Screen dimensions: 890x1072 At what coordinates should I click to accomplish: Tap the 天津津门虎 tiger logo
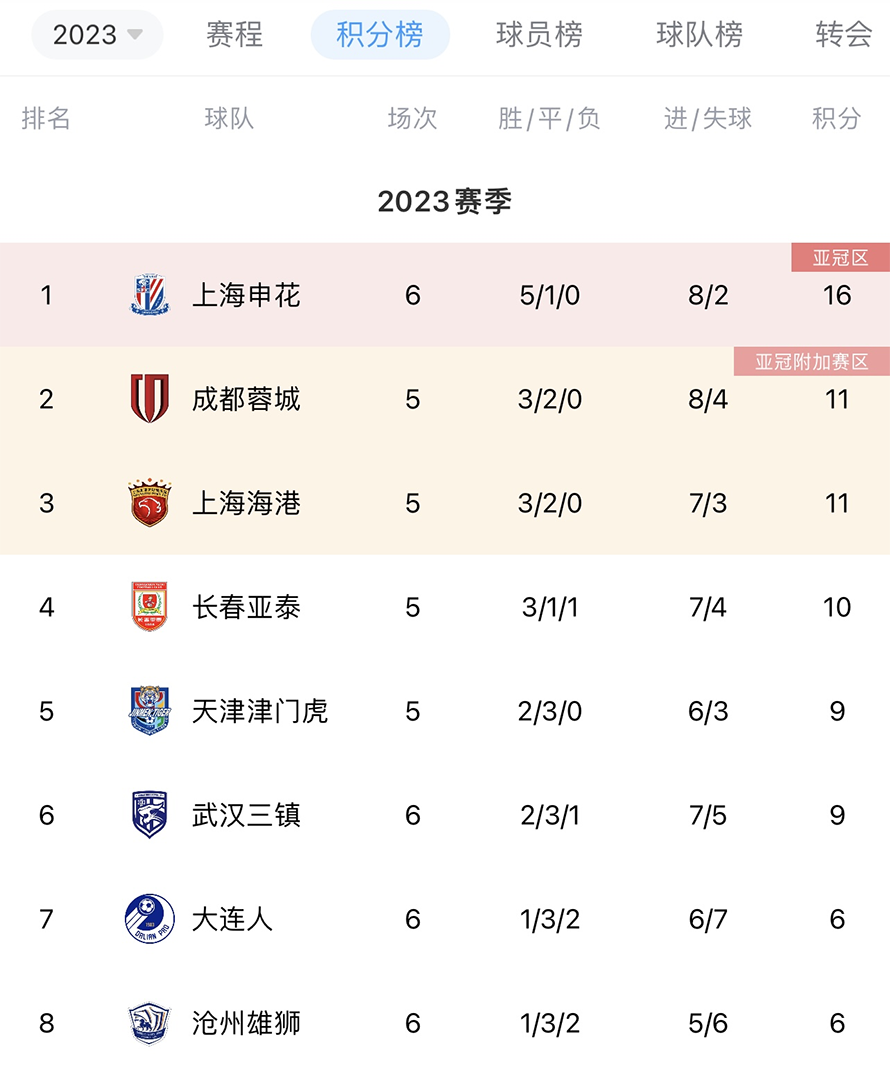tap(150, 710)
